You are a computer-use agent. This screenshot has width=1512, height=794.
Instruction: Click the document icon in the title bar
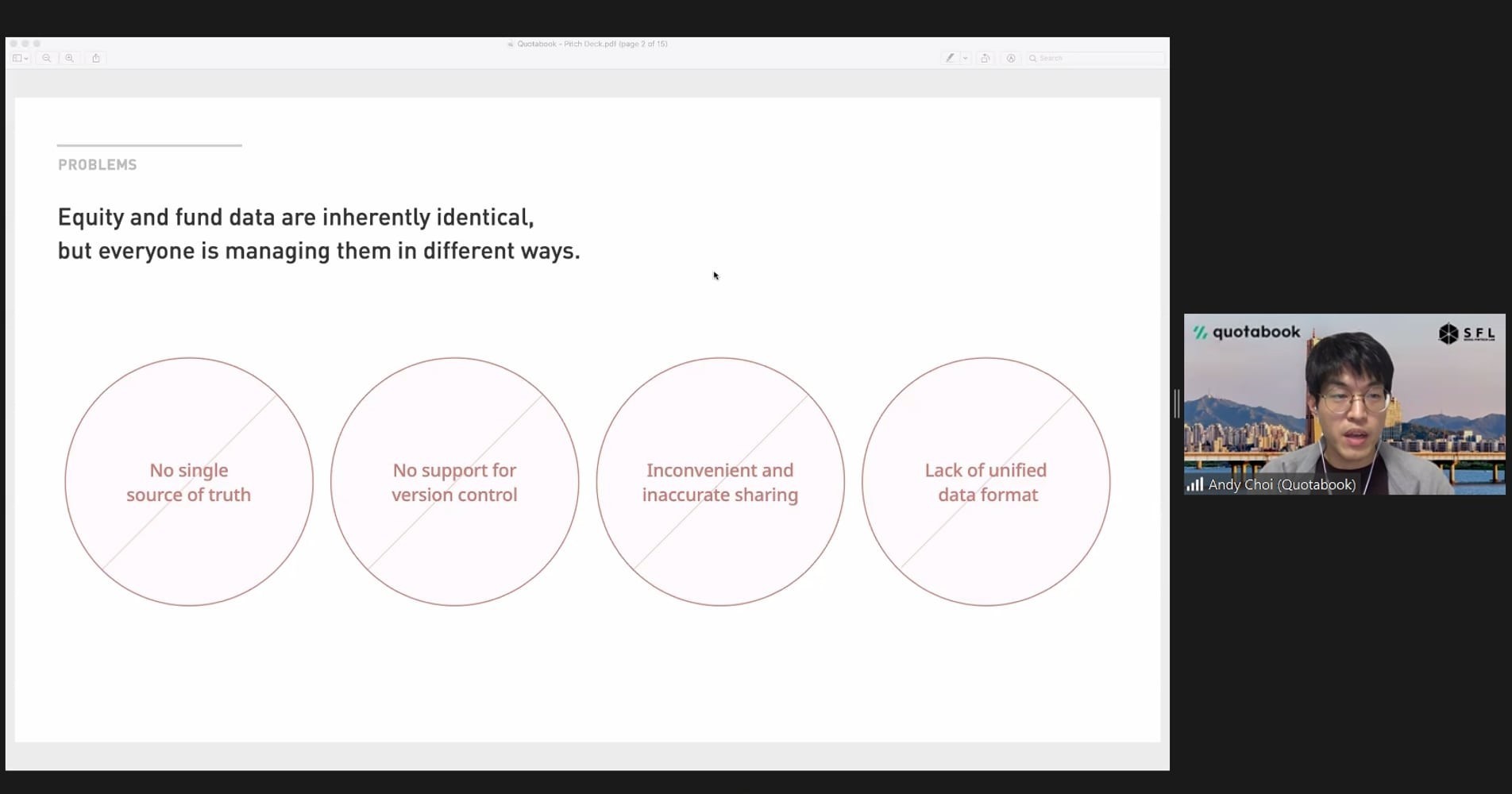511,44
